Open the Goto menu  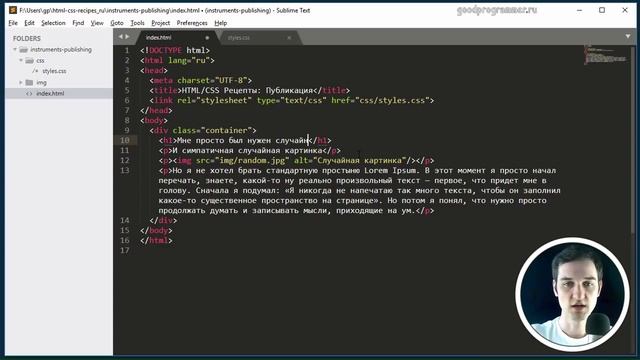pyautogui.click(x=117, y=23)
